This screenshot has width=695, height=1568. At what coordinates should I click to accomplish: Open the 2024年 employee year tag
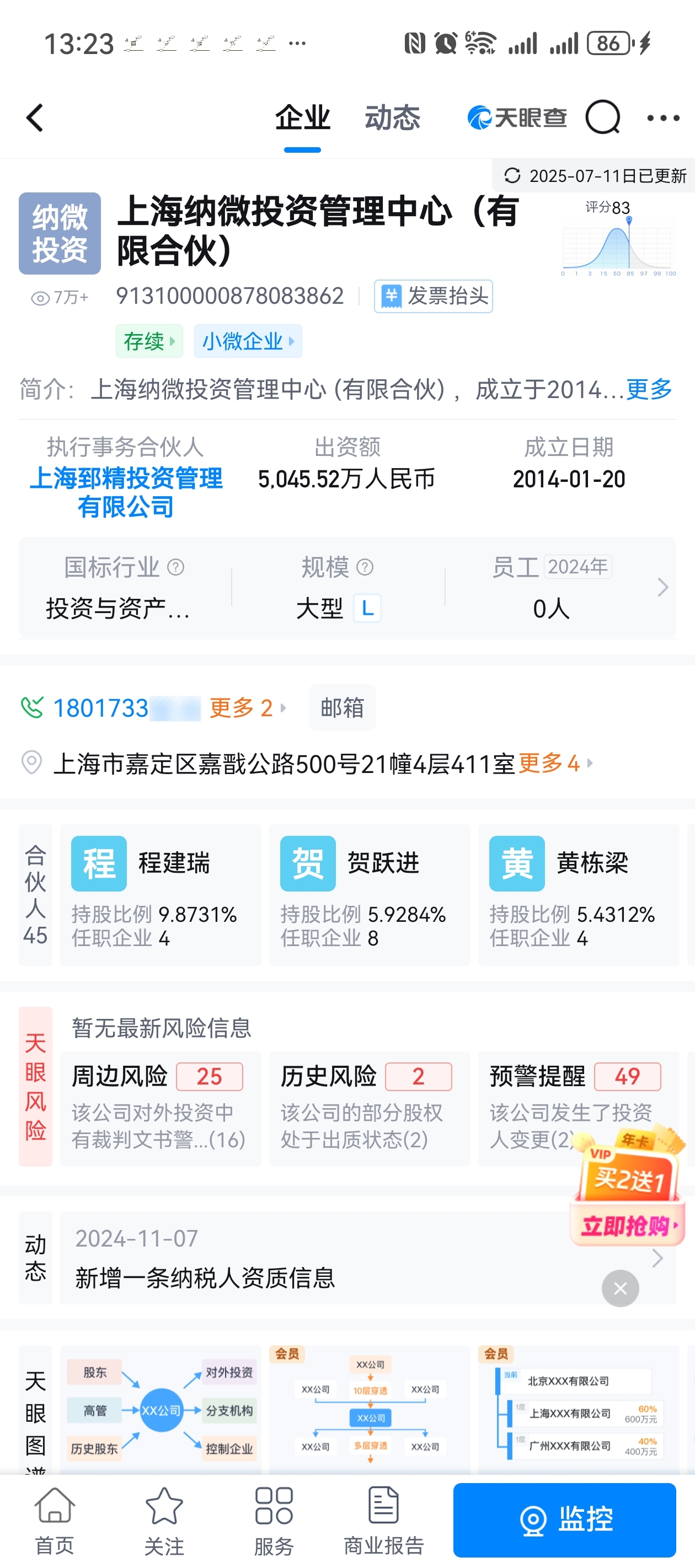click(578, 567)
